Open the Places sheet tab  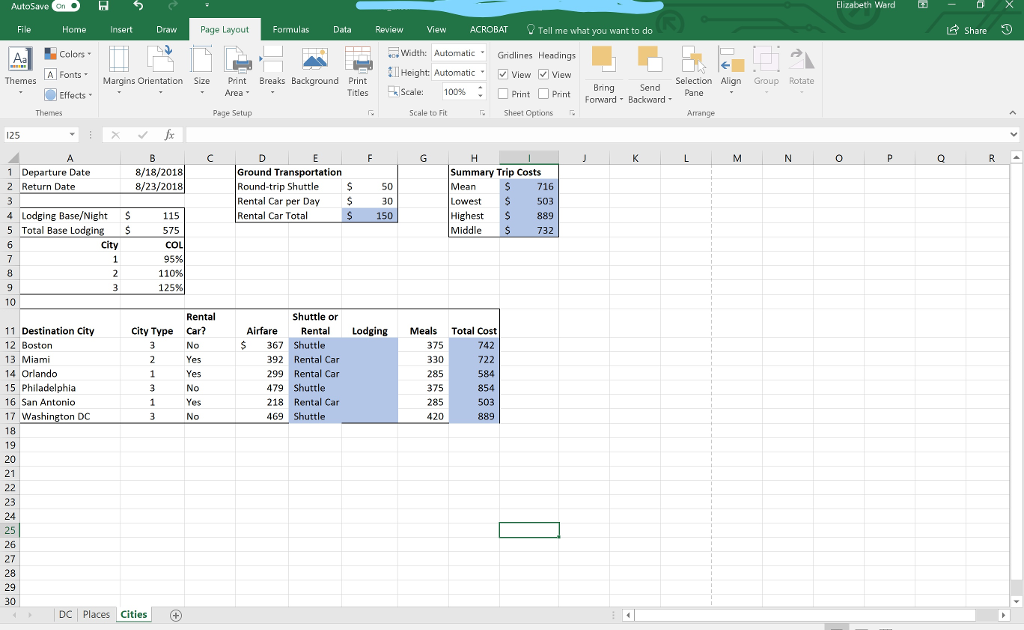coord(96,615)
